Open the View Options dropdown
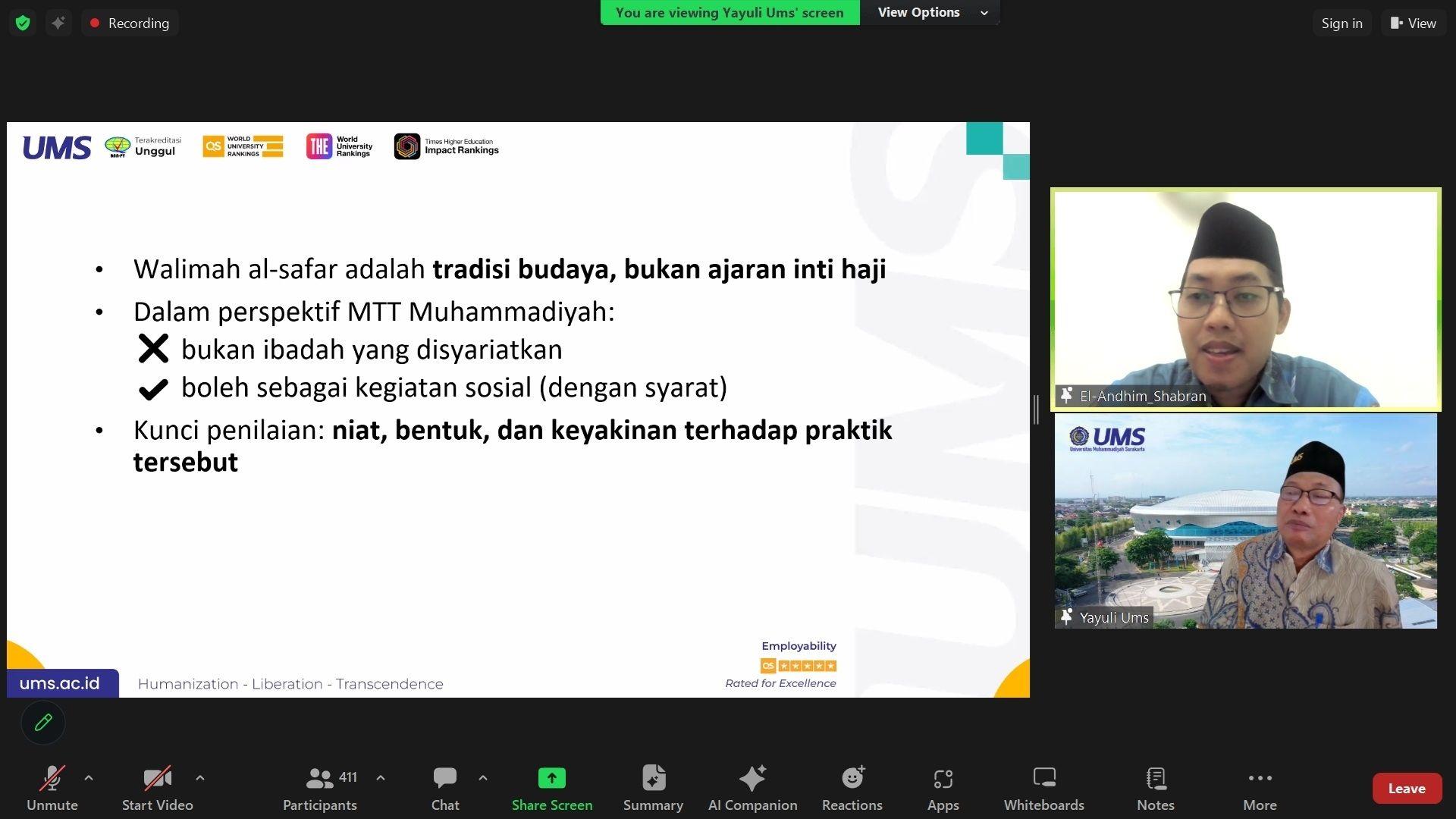1456x819 pixels. click(x=930, y=12)
